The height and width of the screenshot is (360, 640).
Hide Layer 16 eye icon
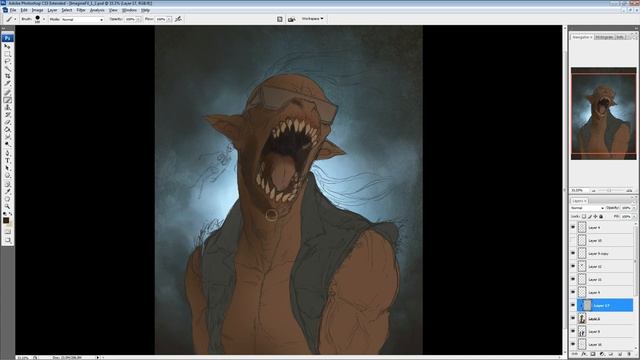click(573, 344)
